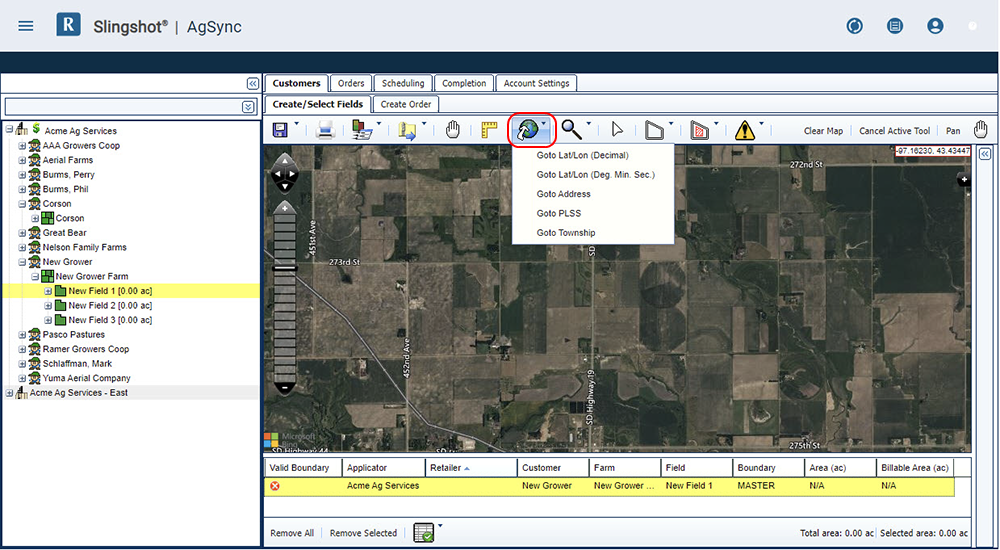Zoom in with the map plus button
This screenshot has height=550, width=1000.
click(285, 208)
